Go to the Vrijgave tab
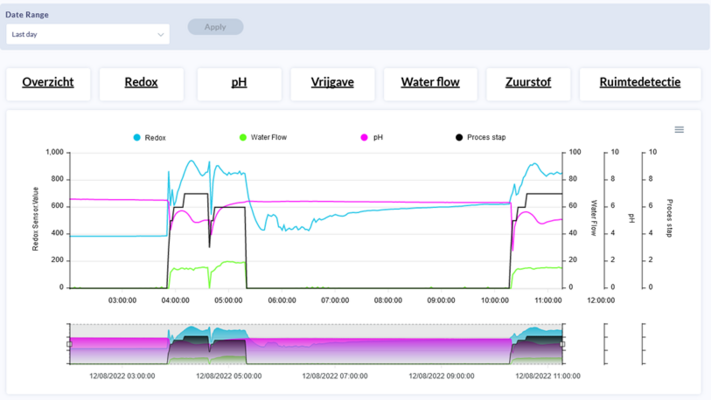This screenshot has width=711, height=400. click(x=334, y=83)
